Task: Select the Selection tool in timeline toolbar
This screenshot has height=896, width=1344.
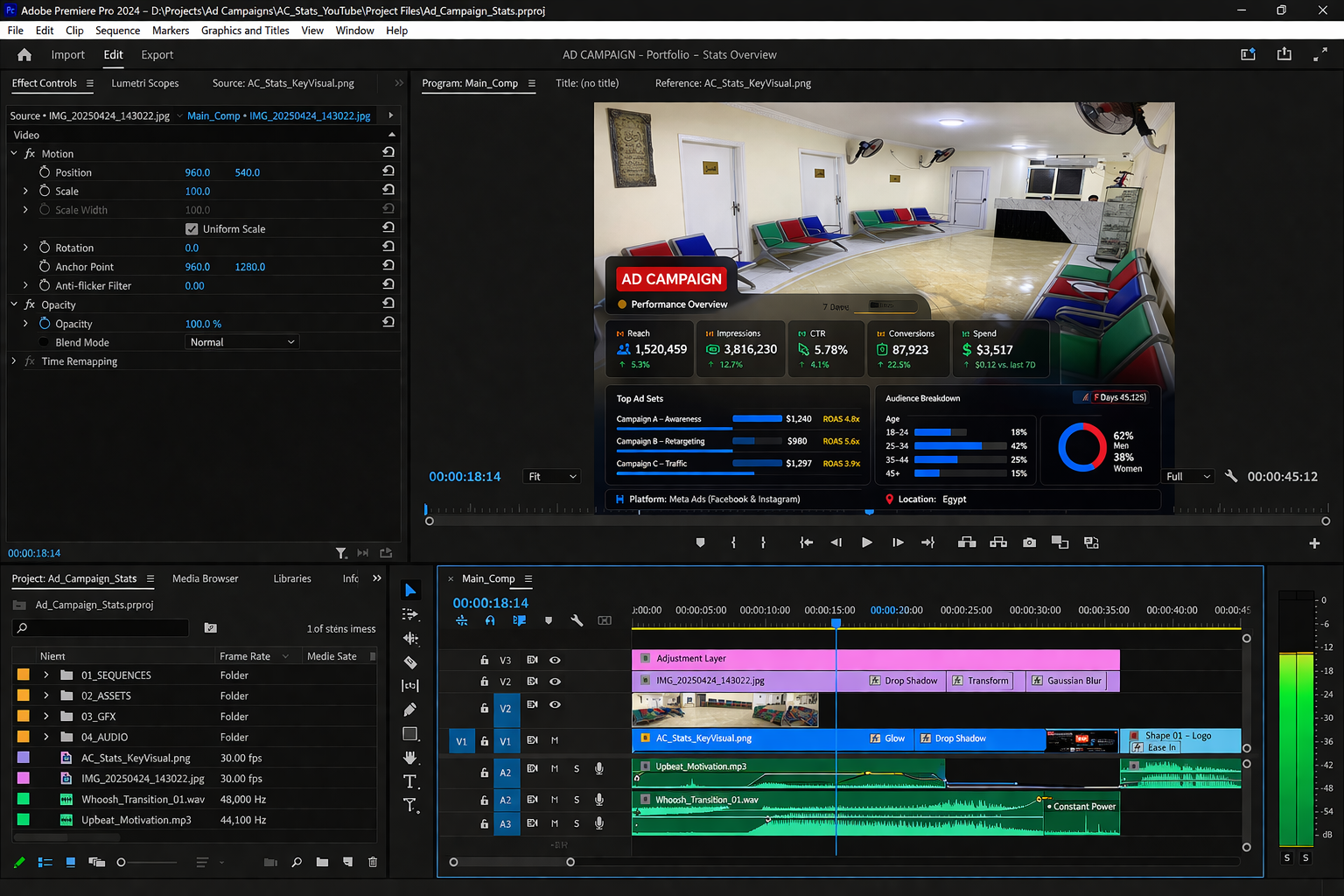Action: tap(410, 591)
